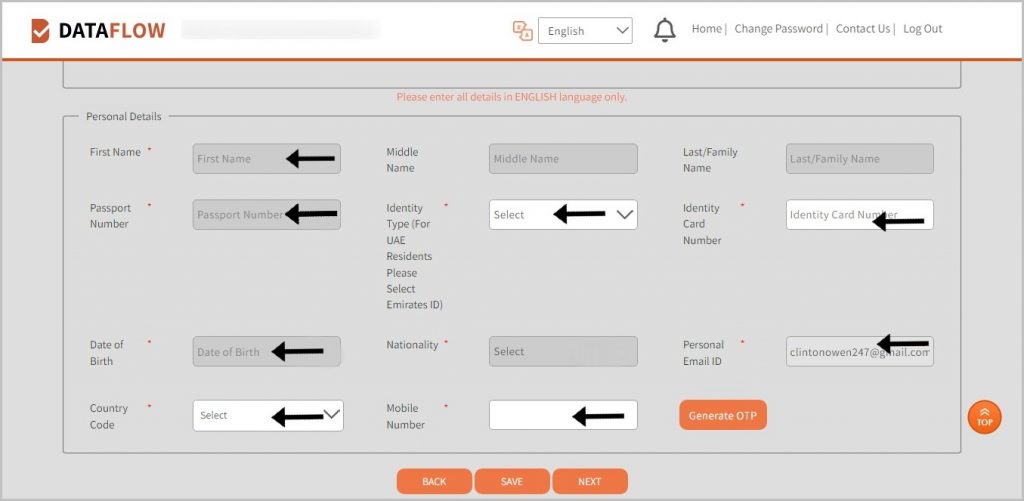Click the BACK button
This screenshot has width=1024, height=501.
pyautogui.click(x=434, y=481)
